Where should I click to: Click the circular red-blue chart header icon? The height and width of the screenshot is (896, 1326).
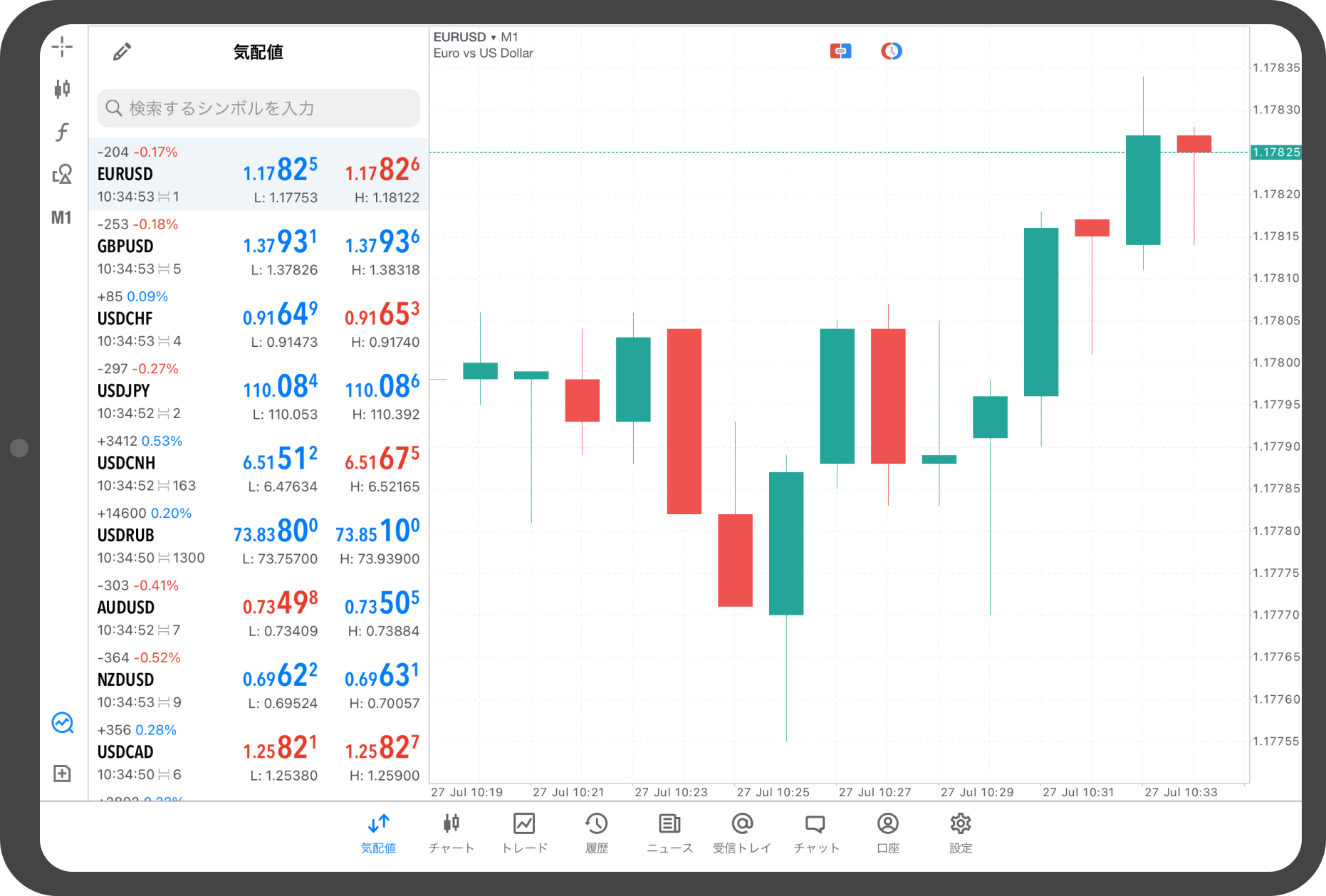[x=891, y=51]
